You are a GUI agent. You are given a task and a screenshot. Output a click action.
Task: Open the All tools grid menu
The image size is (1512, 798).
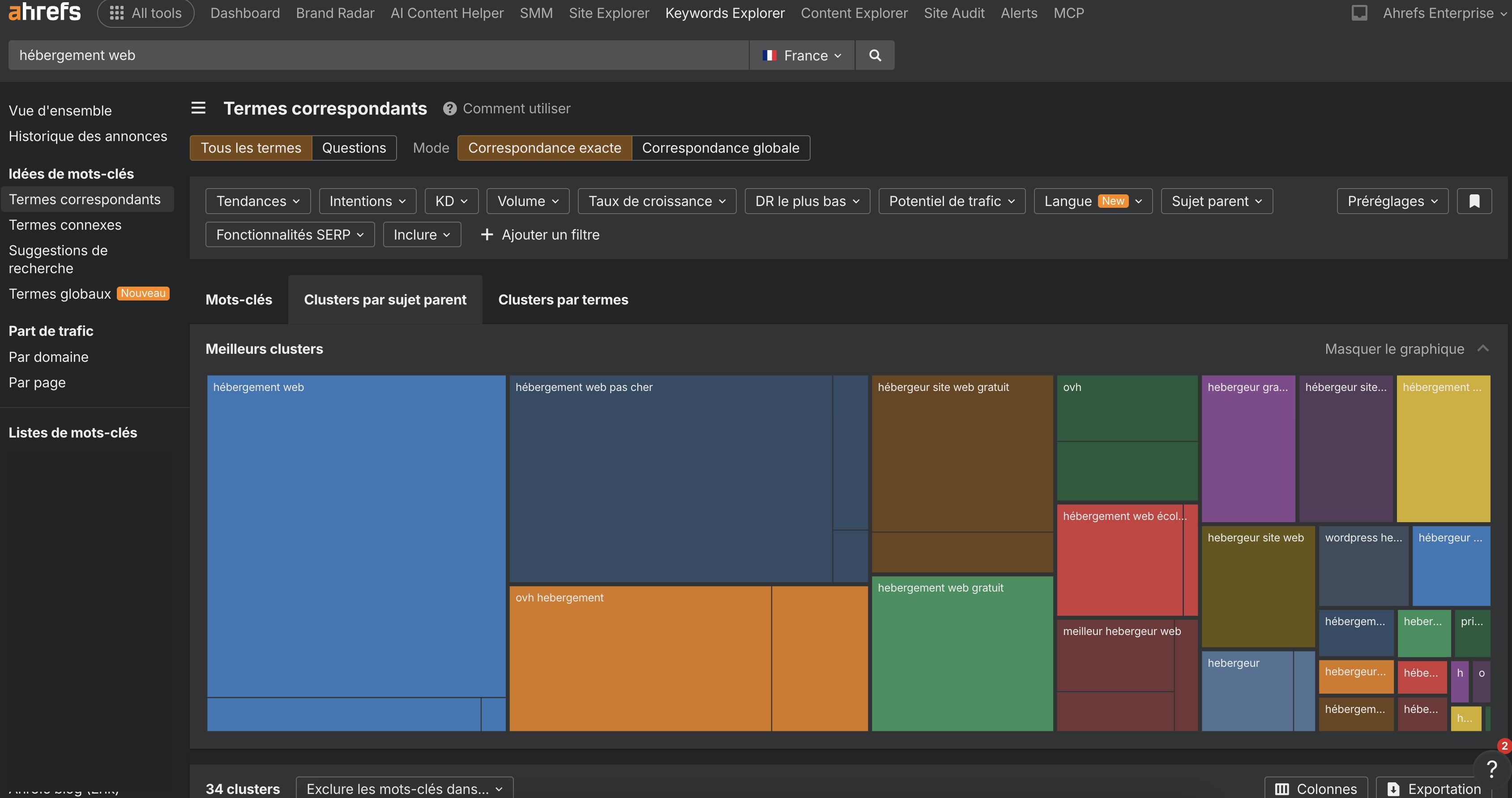(116, 13)
